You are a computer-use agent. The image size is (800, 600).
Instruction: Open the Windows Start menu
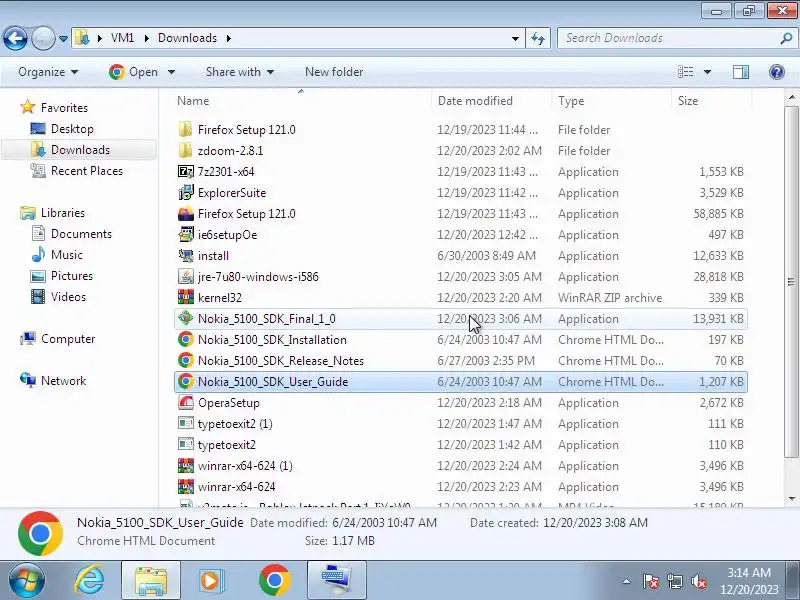click(x=27, y=581)
